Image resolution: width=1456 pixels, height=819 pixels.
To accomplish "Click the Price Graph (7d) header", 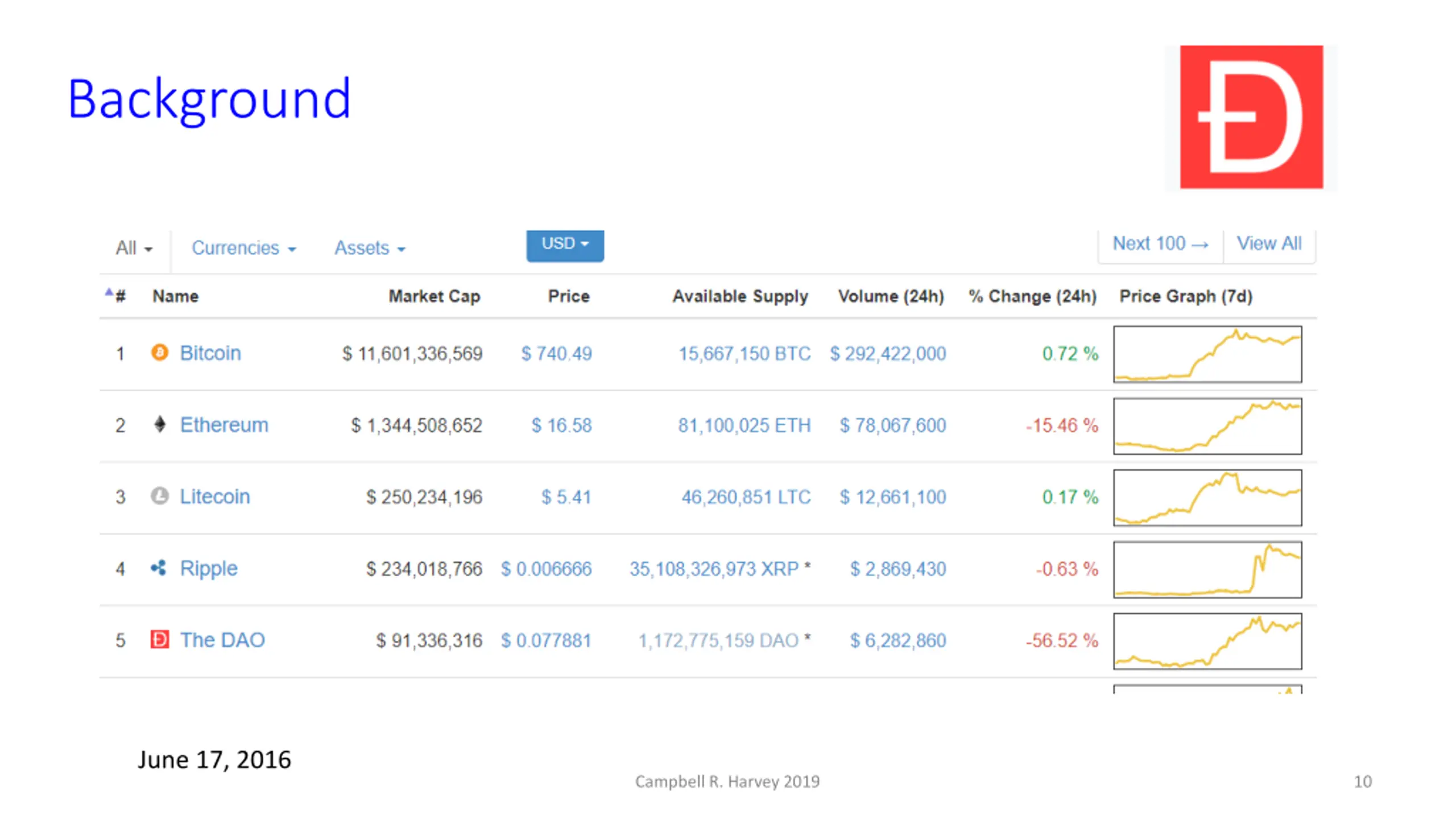I will [1186, 296].
